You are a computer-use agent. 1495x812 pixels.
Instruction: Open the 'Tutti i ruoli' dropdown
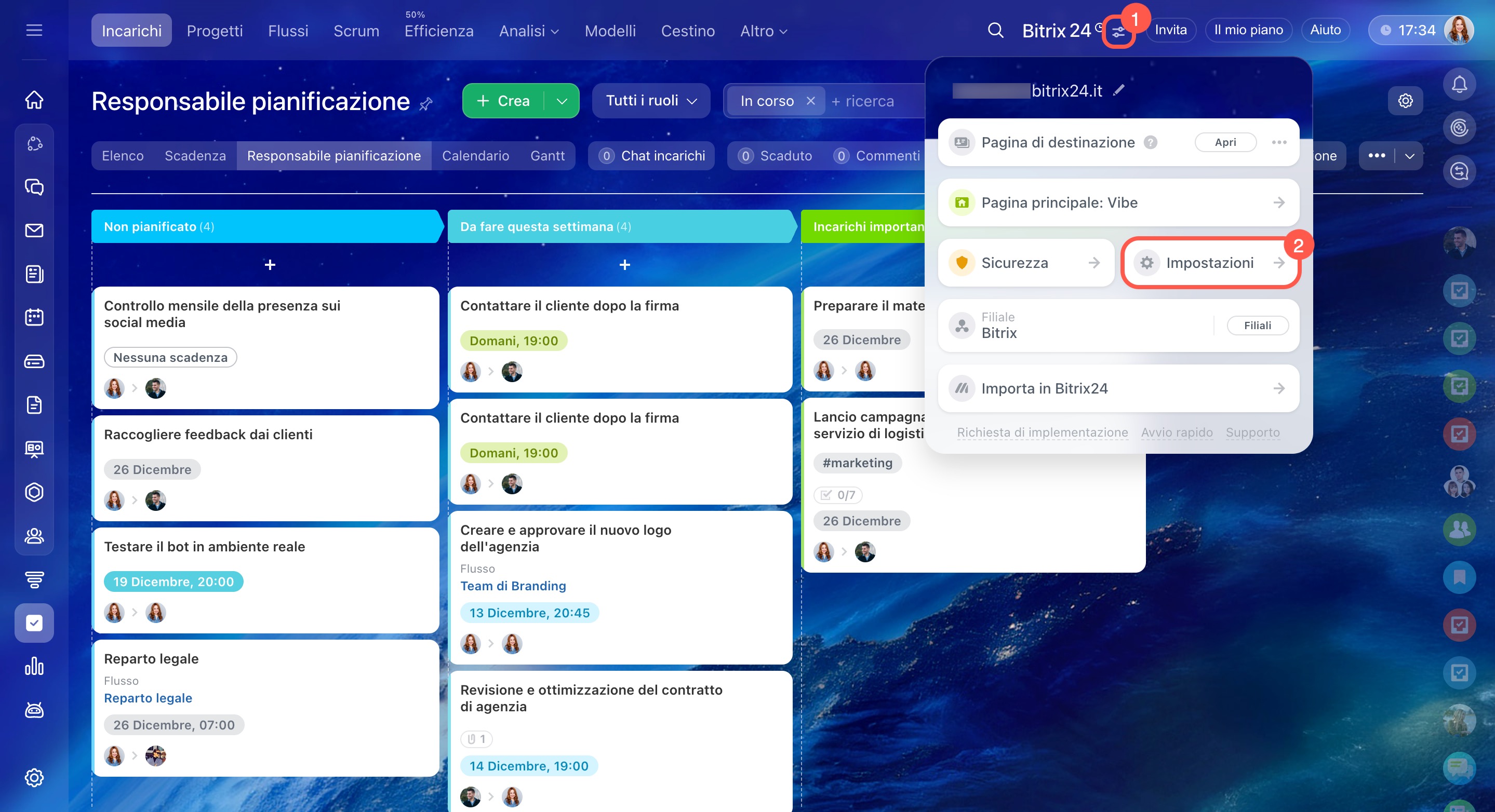pyautogui.click(x=650, y=101)
